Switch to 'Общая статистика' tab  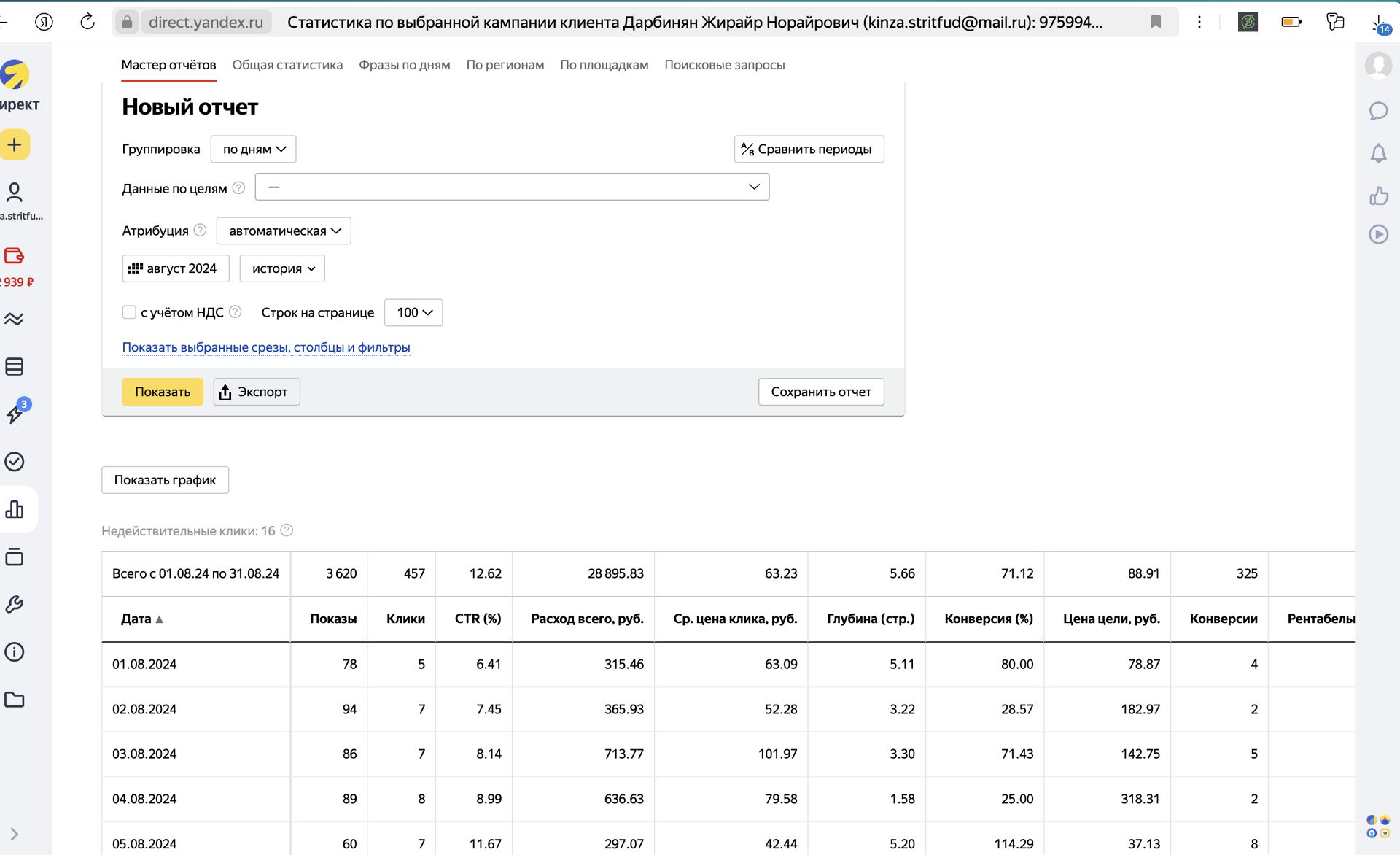(x=287, y=65)
